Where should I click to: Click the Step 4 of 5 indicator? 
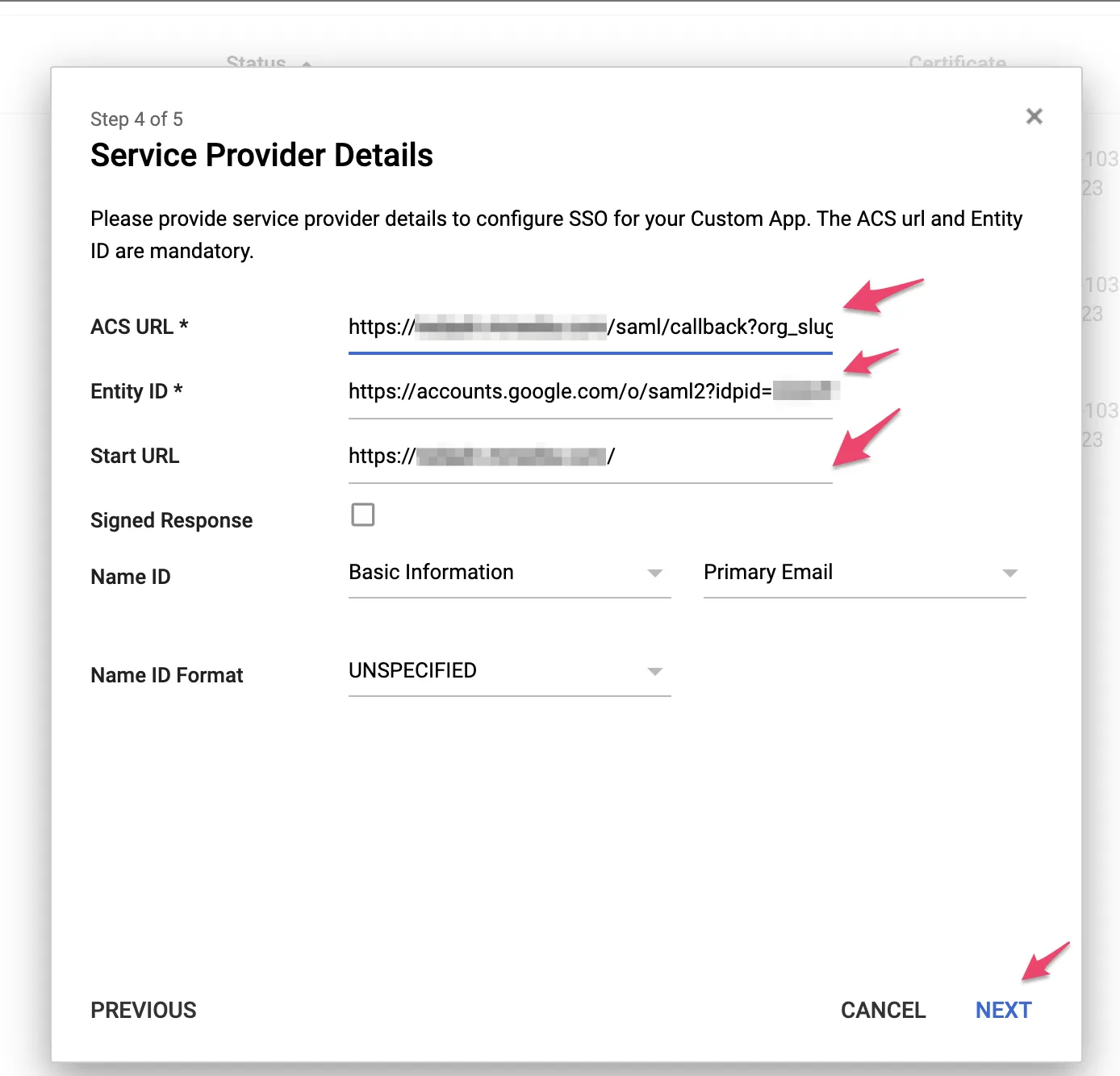tap(136, 119)
